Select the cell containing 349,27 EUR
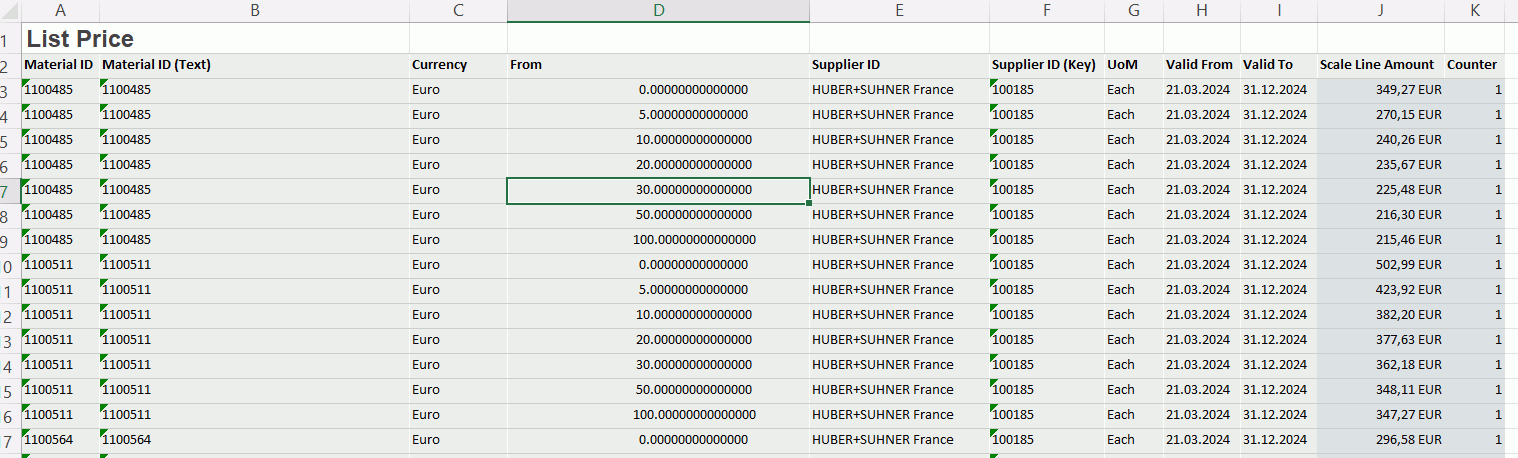The image size is (1518, 458). pyautogui.click(x=1380, y=90)
